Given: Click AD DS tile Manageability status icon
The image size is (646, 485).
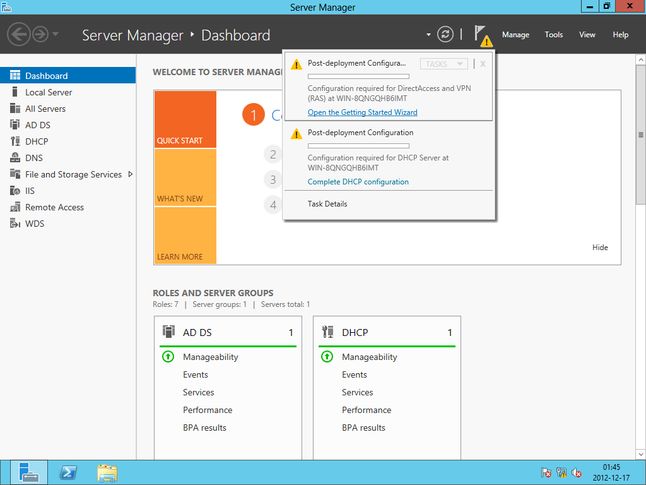Looking at the screenshot, I should (x=168, y=356).
